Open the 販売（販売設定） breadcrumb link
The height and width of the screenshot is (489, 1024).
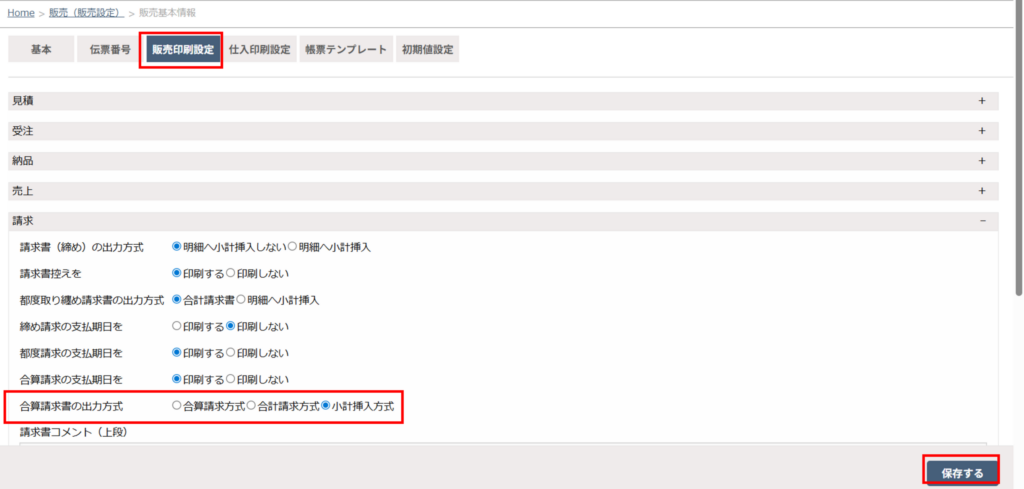pos(86,13)
